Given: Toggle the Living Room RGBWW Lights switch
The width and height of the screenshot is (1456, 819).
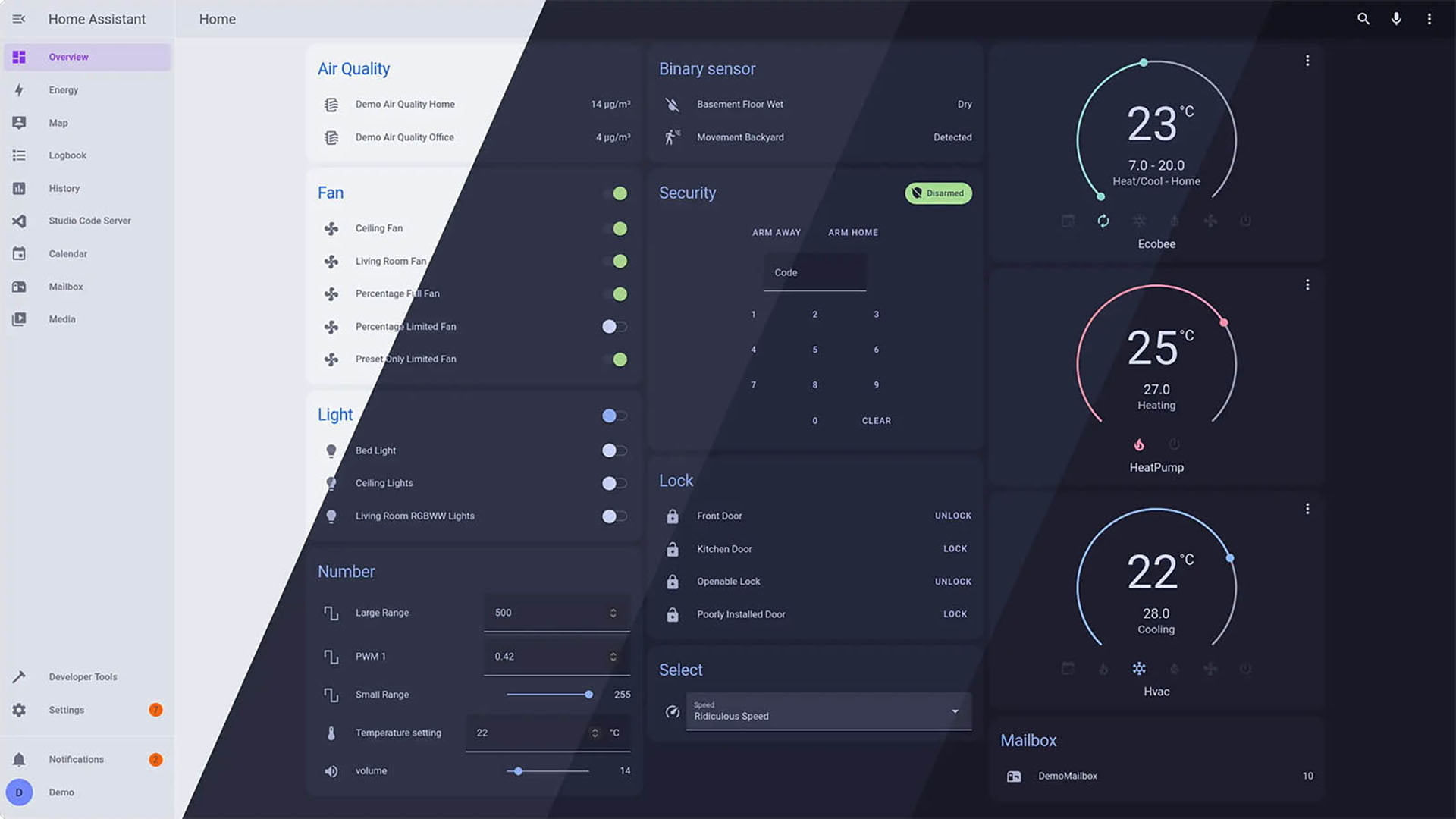Looking at the screenshot, I should [613, 515].
